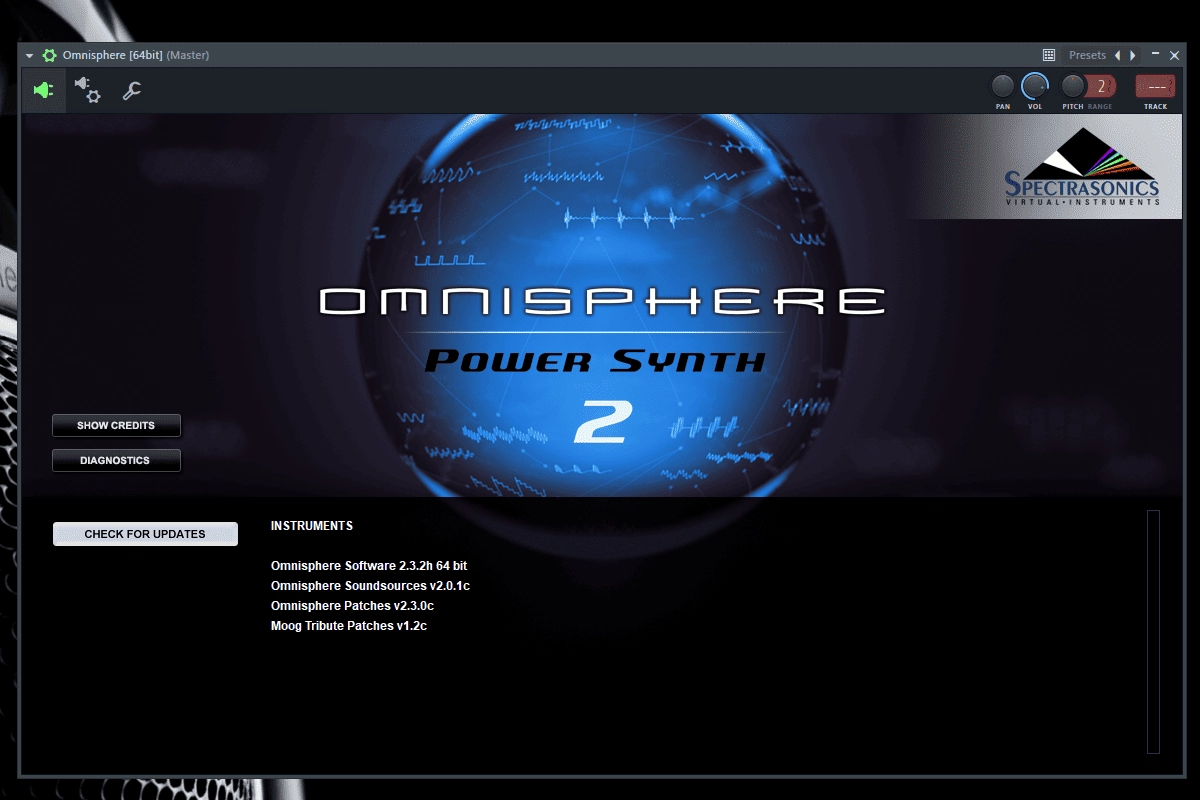Open the plugin window dropdown arrow menu
Viewport: 1200px width, 800px height.
point(30,56)
